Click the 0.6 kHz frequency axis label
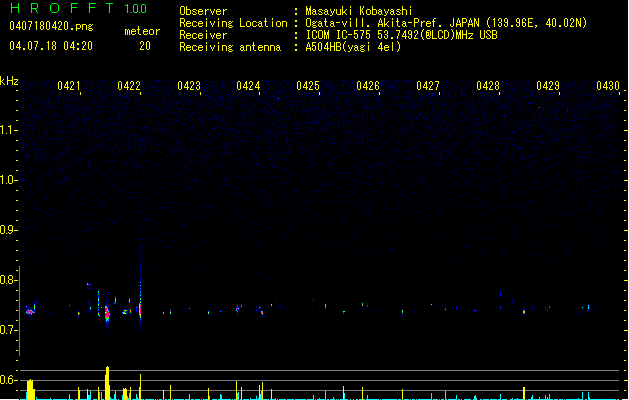The width and height of the screenshot is (629, 400). coord(9,380)
